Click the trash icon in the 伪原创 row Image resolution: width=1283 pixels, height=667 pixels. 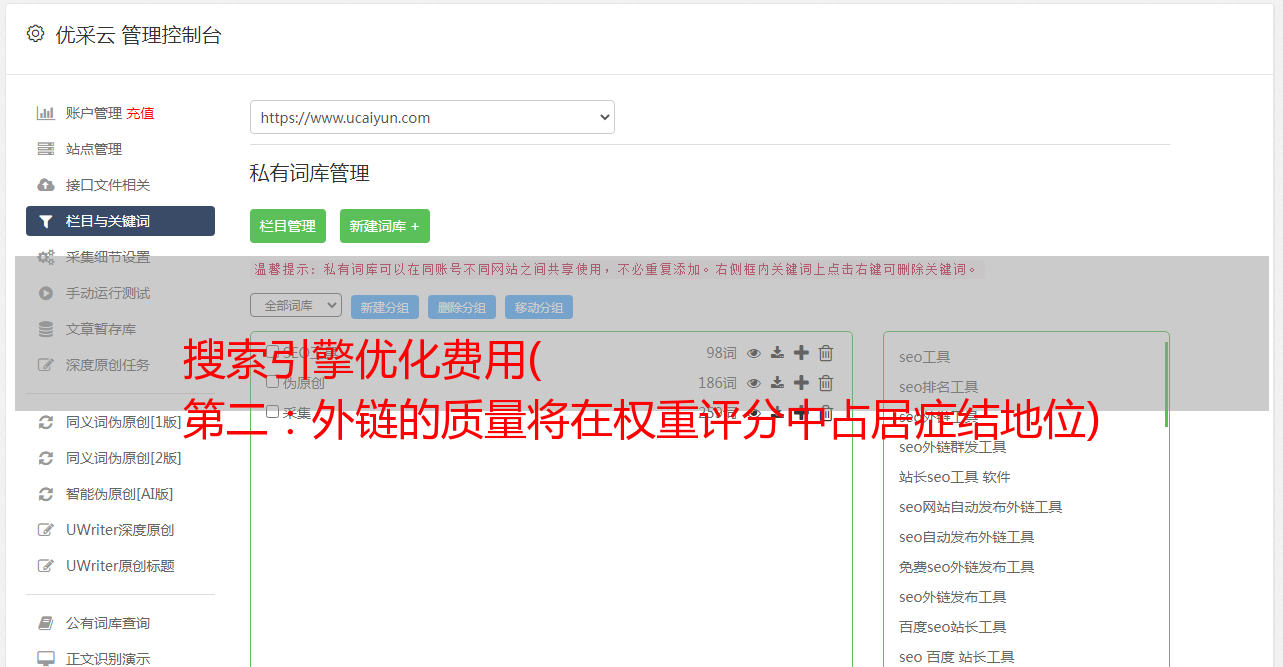[826, 383]
